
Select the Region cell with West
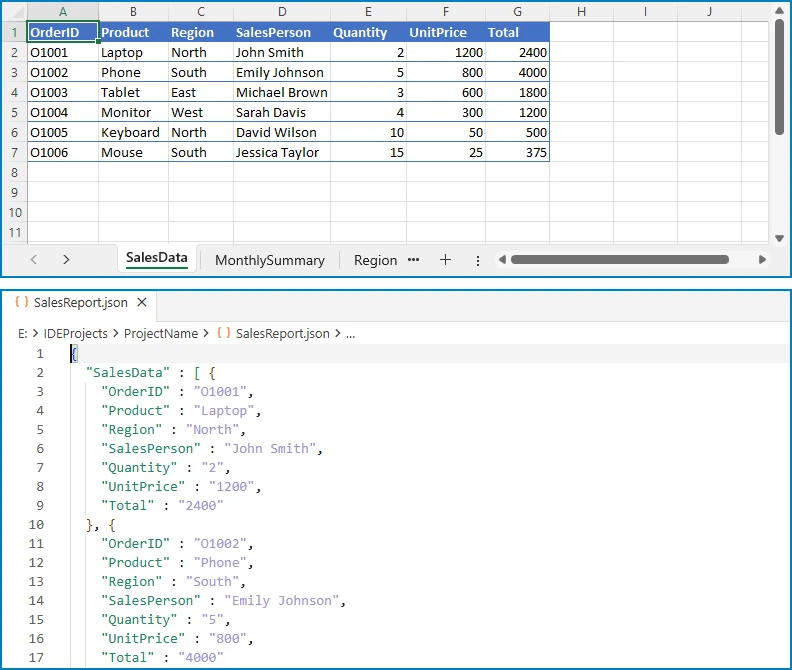click(201, 112)
